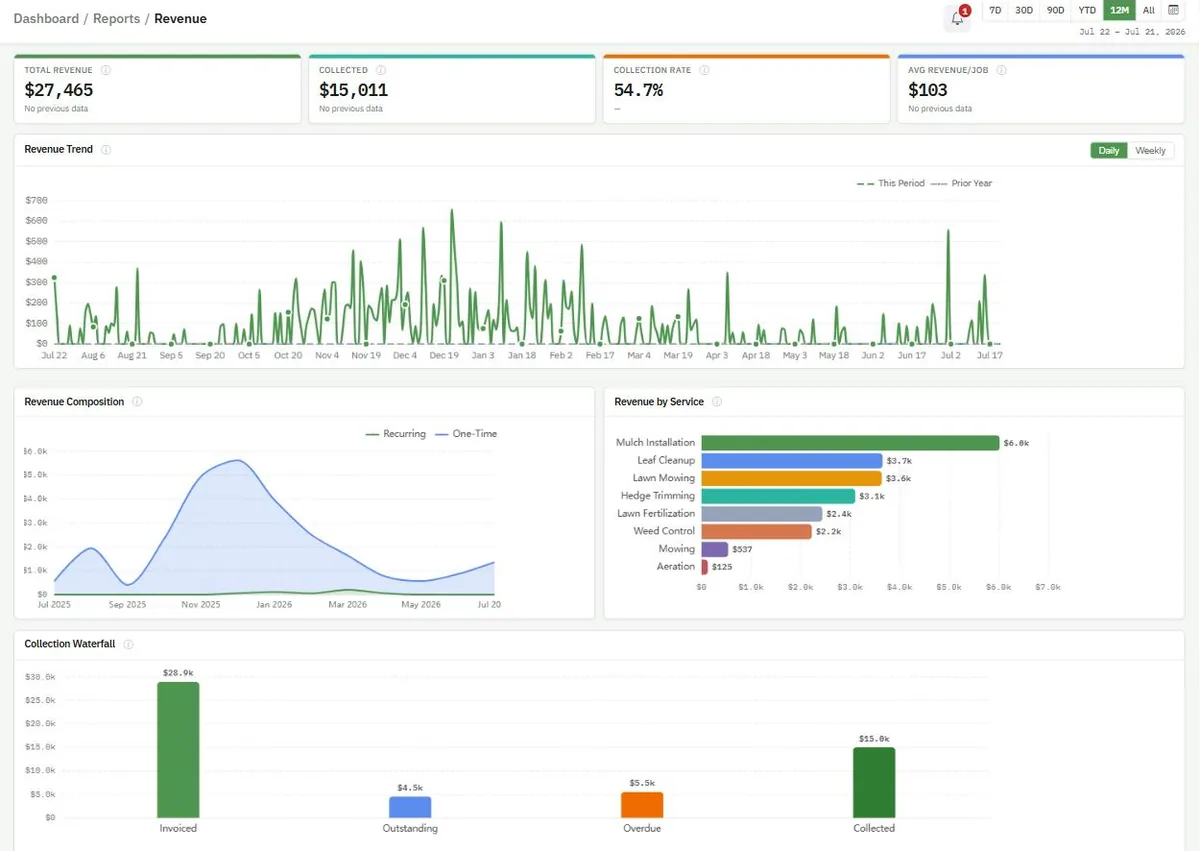
Task: Click the $103 average revenue value
Action: point(928,90)
